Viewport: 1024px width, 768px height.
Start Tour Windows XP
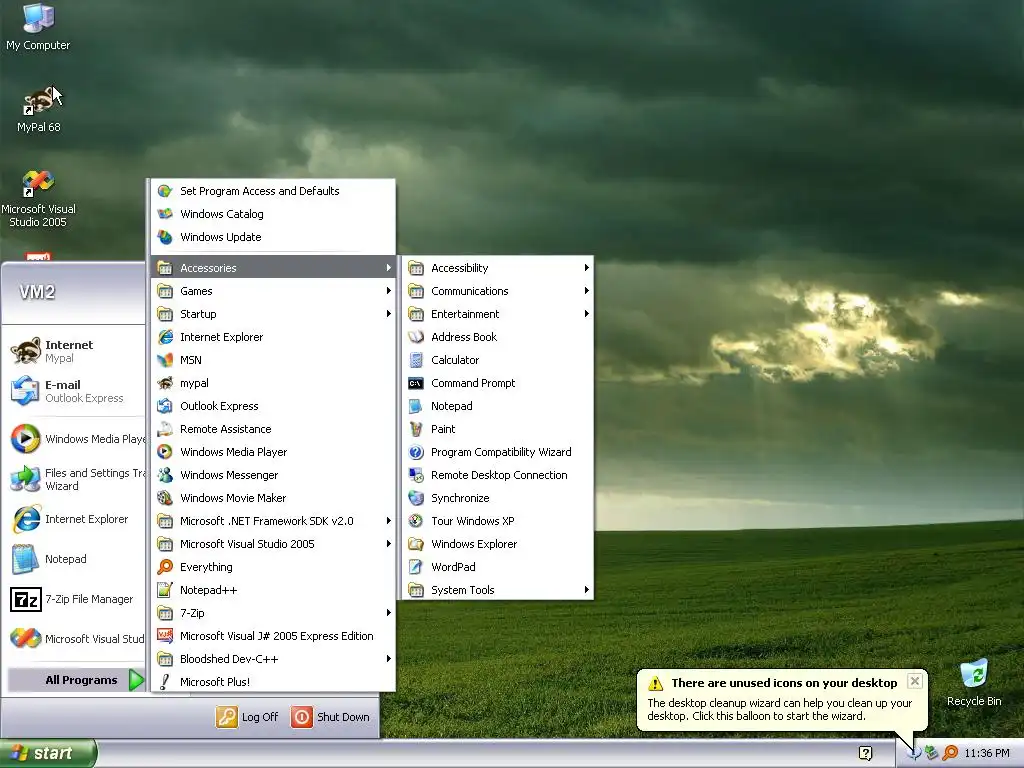click(x=498, y=520)
